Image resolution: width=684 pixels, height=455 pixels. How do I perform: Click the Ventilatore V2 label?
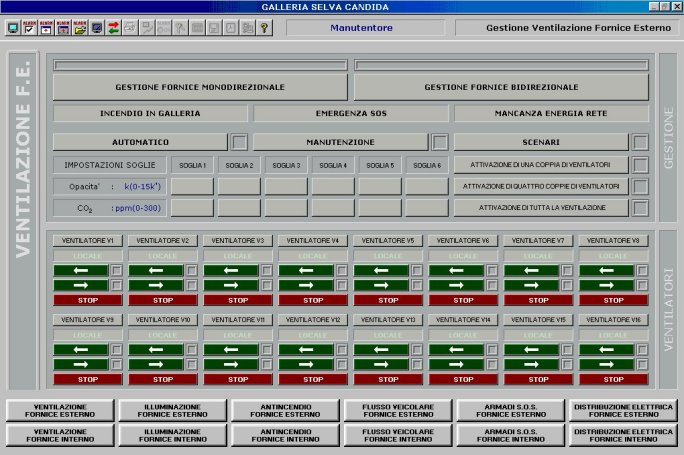point(163,240)
